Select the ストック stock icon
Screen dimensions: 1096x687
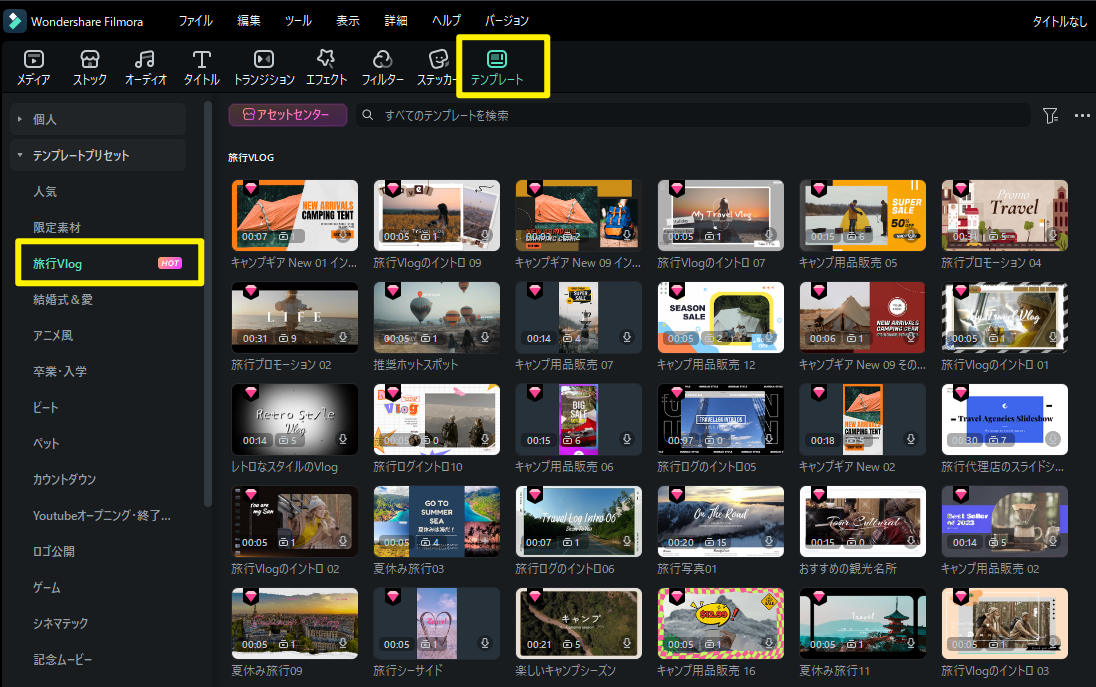tap(90, 60)
